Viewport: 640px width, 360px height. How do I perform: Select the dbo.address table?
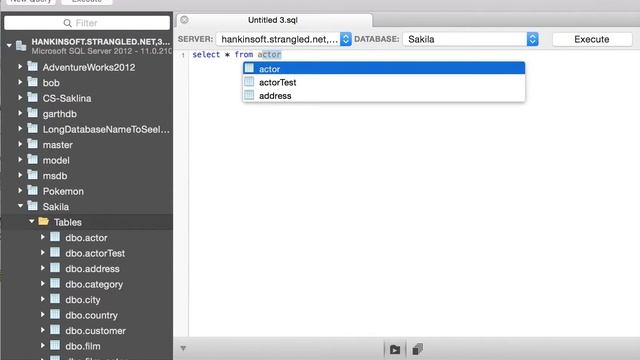[x=92, y=269]
